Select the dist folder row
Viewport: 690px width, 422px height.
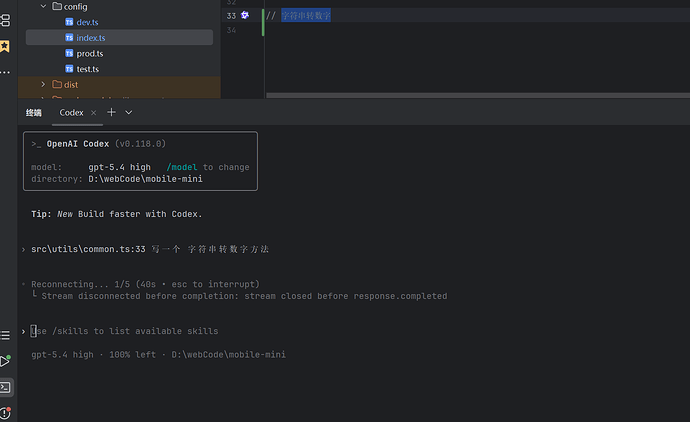coord(119,84)
